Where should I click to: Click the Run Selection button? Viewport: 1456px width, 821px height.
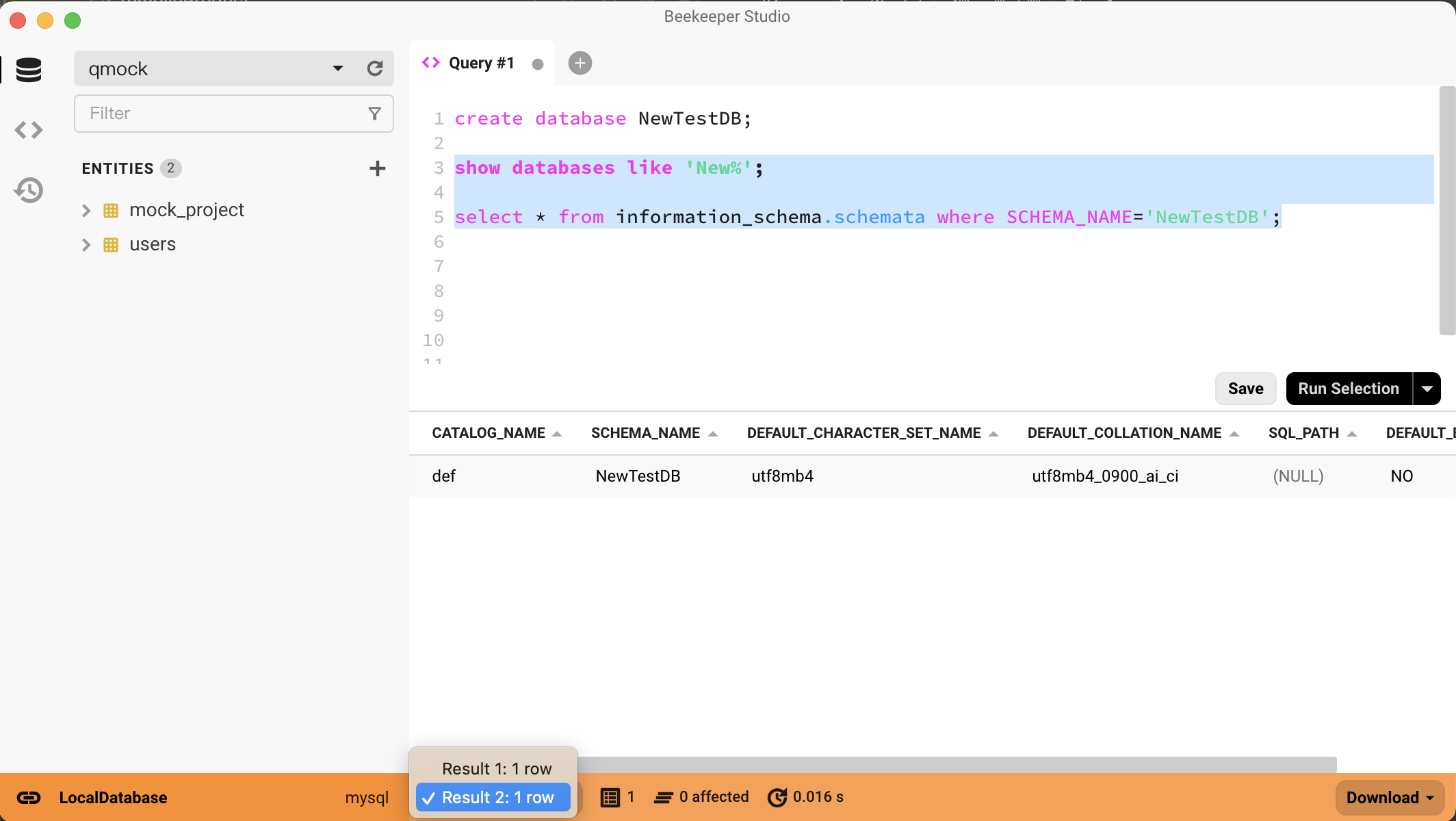(1349, 388)
